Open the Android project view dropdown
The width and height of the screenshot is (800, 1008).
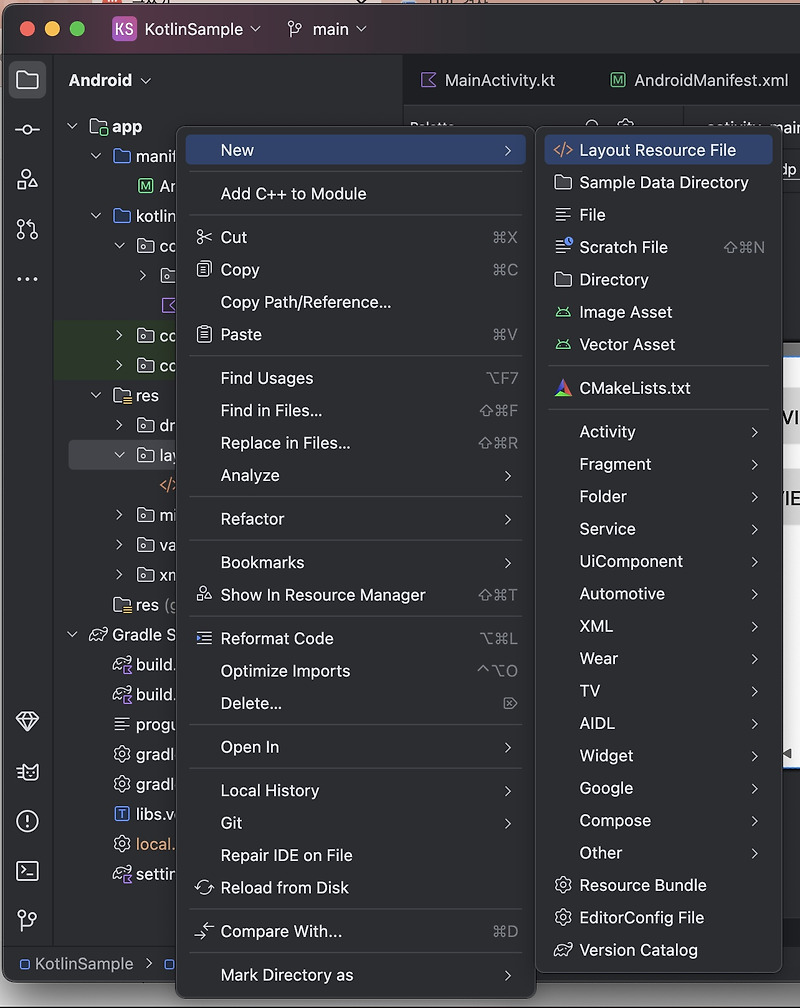tap(110, 81)
